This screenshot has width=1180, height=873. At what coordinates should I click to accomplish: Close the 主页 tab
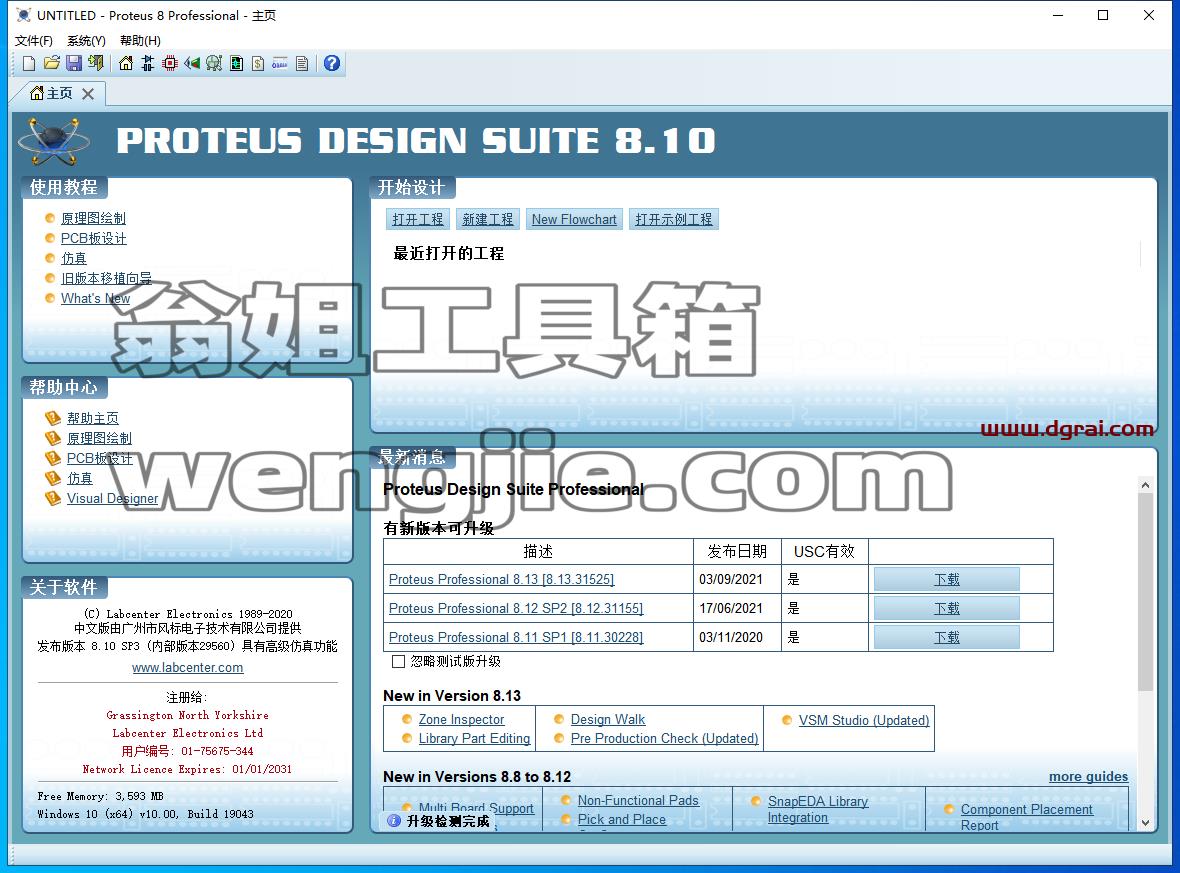(x=88, y=93)
